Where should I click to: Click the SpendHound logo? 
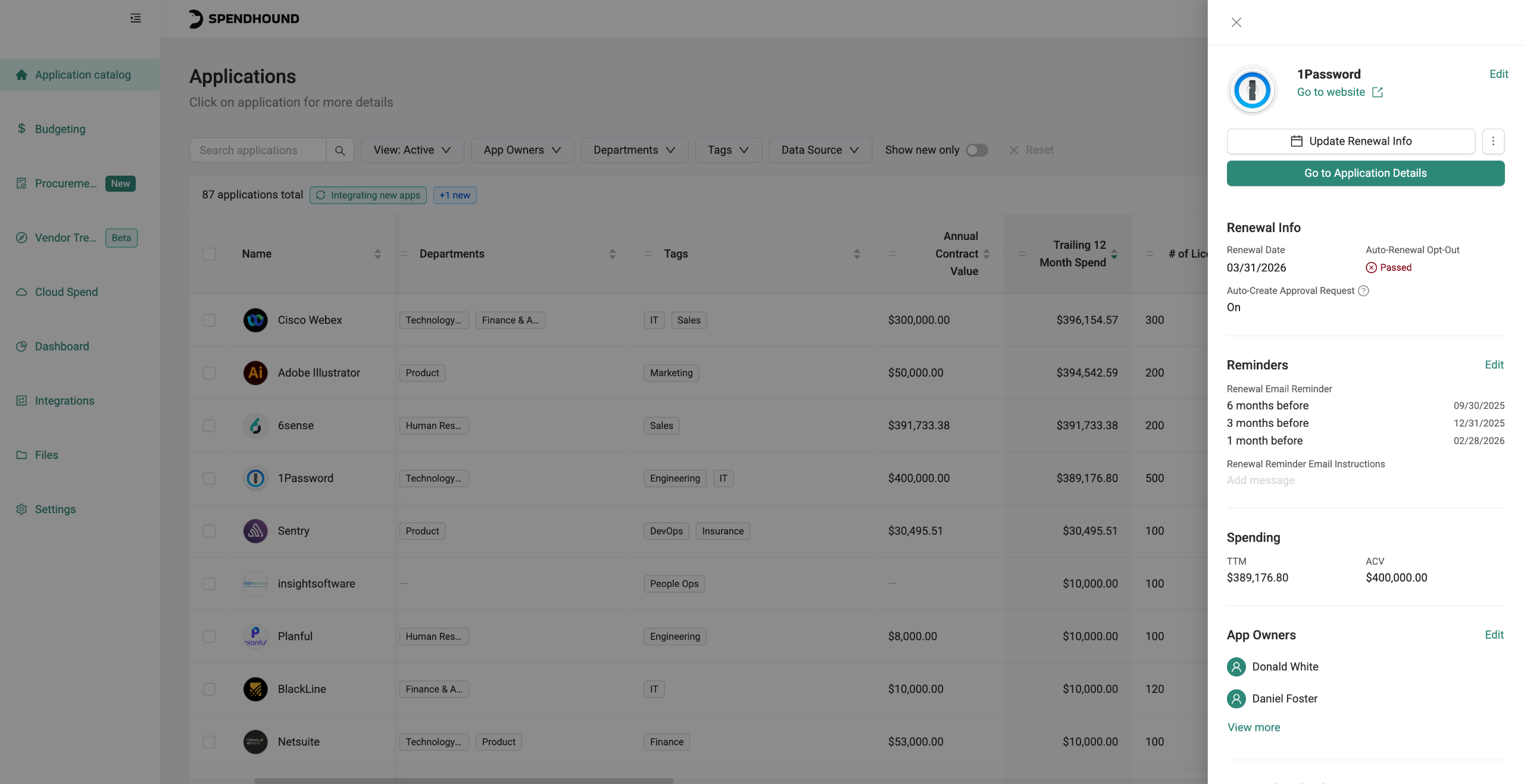tap(244, 18)
